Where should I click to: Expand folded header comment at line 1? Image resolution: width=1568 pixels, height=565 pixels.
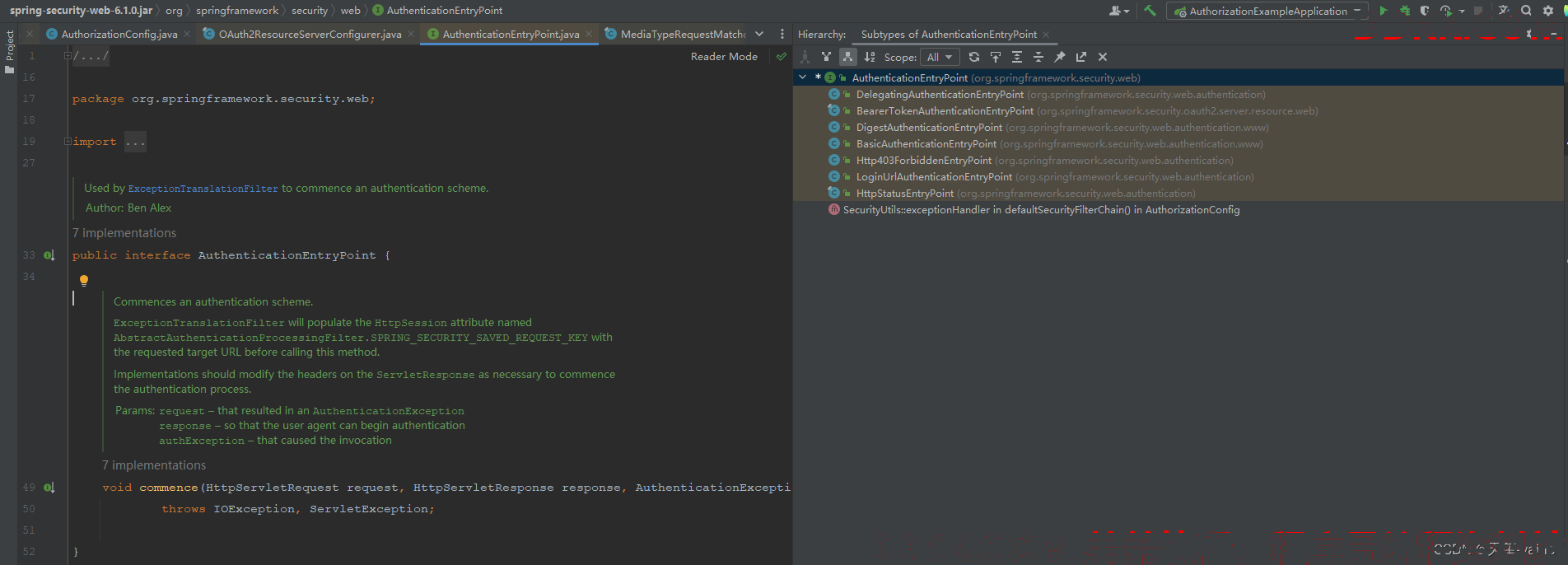click(68, 56)
